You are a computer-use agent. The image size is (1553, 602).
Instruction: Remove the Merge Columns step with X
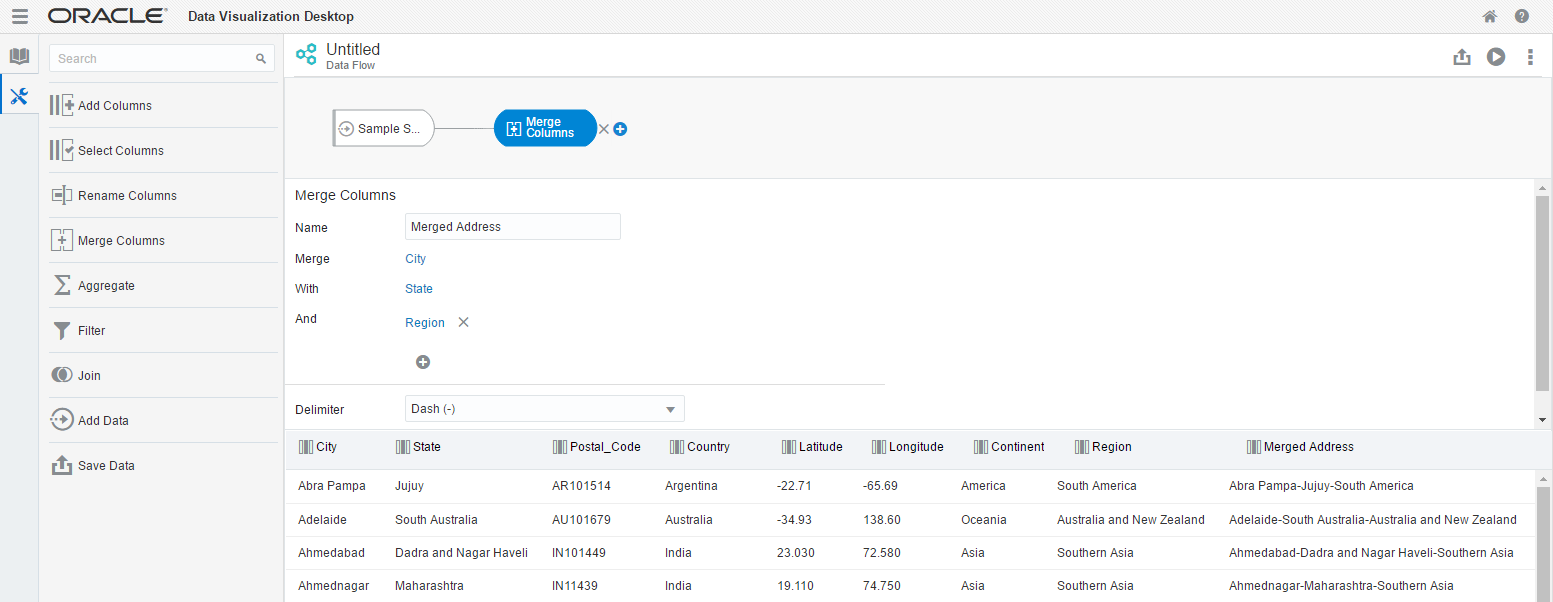click(x=603, y=129)
